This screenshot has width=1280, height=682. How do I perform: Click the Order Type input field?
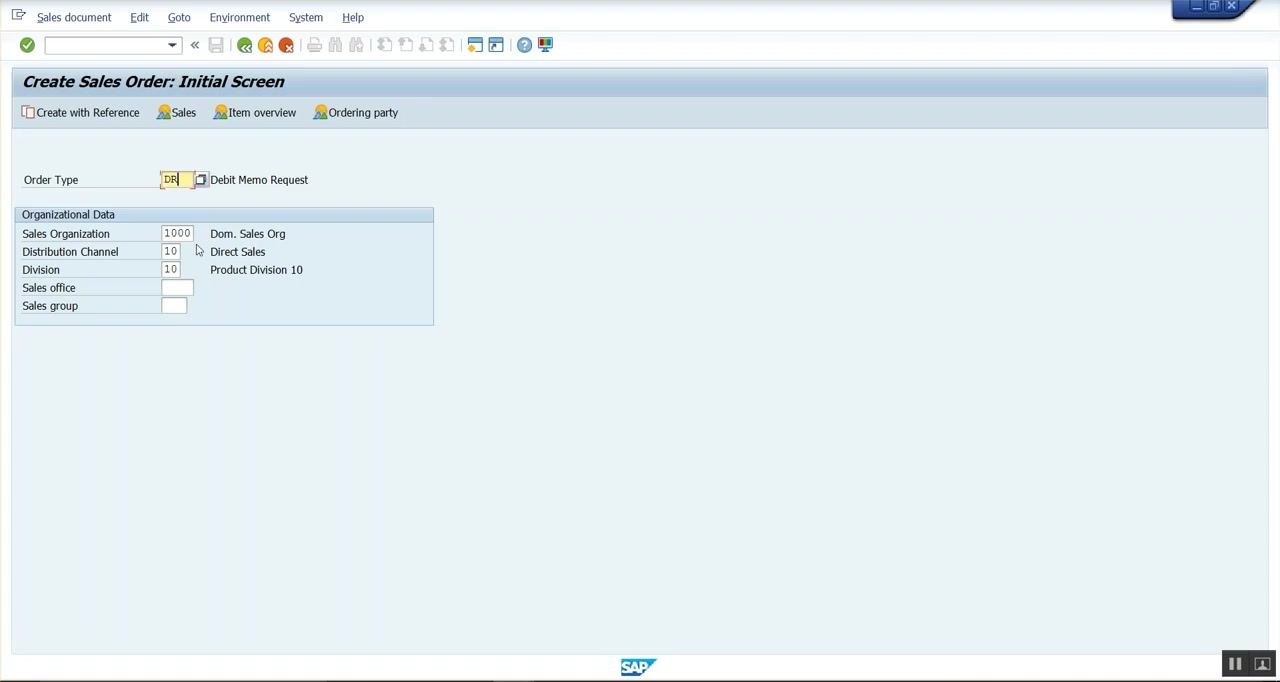(177, 180)
